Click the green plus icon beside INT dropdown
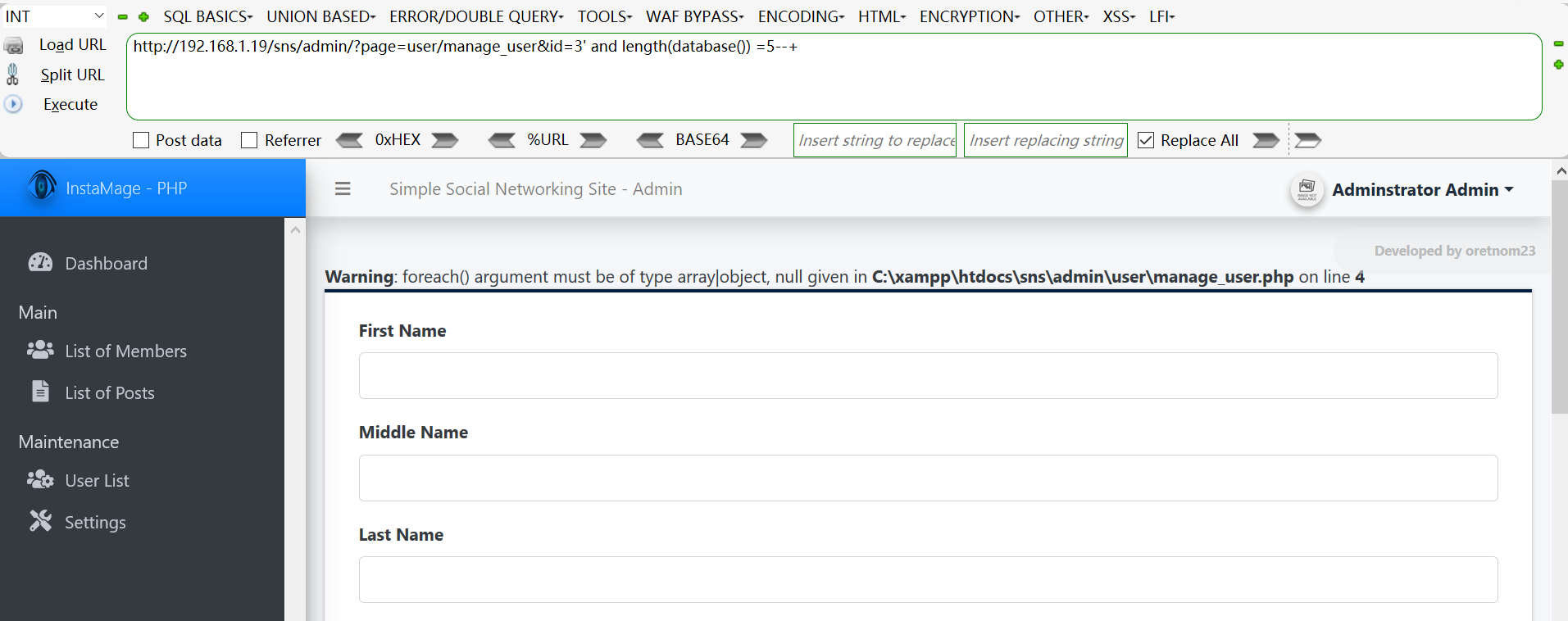Image resolution: width=1568 pixels, height=621 pixels. click(x=143, y=16)
